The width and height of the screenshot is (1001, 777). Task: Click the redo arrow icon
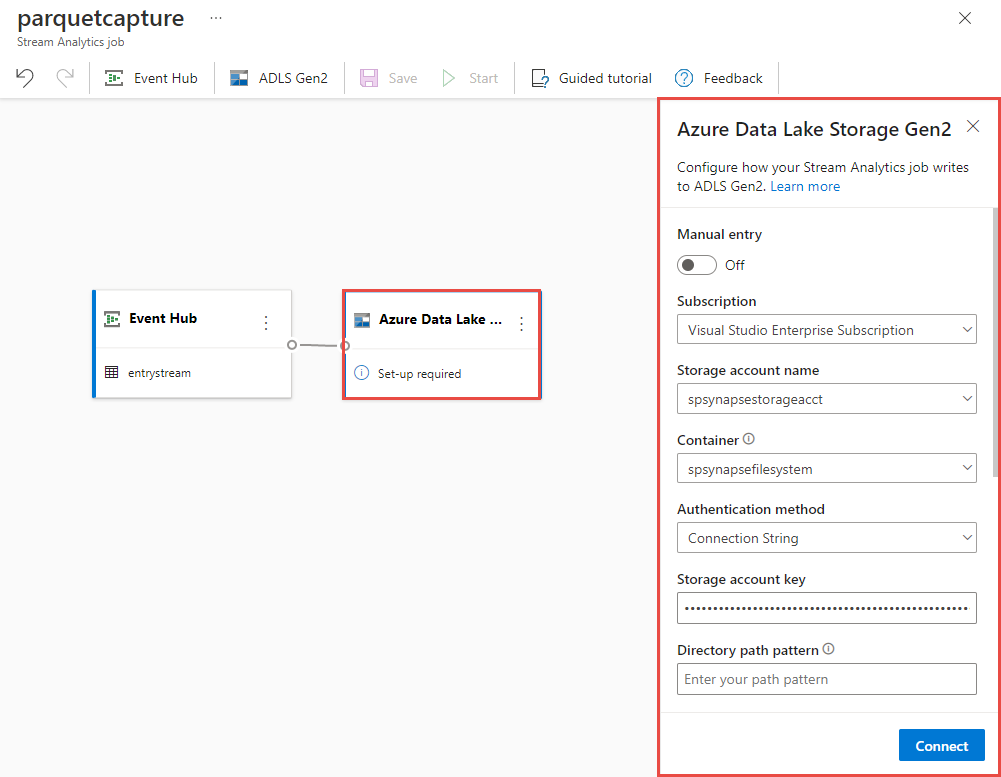tap(65, 78)
